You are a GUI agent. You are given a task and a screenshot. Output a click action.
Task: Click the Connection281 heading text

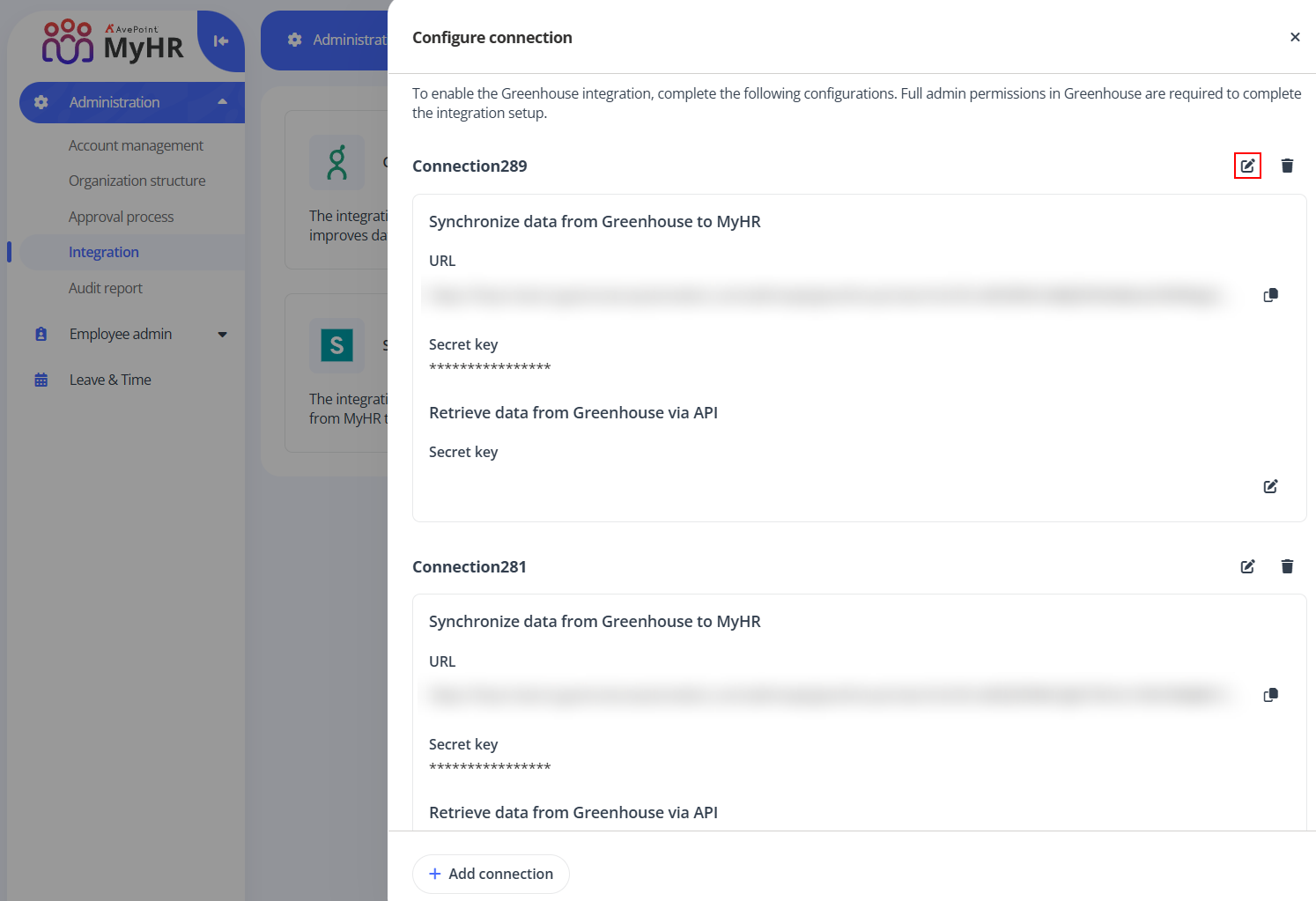click(469, 566)
